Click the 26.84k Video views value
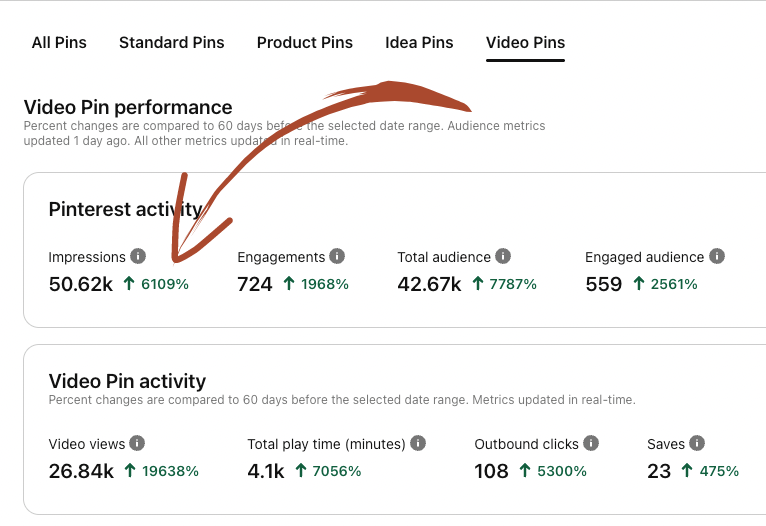 pyautogui.click(x=81, y=470)
